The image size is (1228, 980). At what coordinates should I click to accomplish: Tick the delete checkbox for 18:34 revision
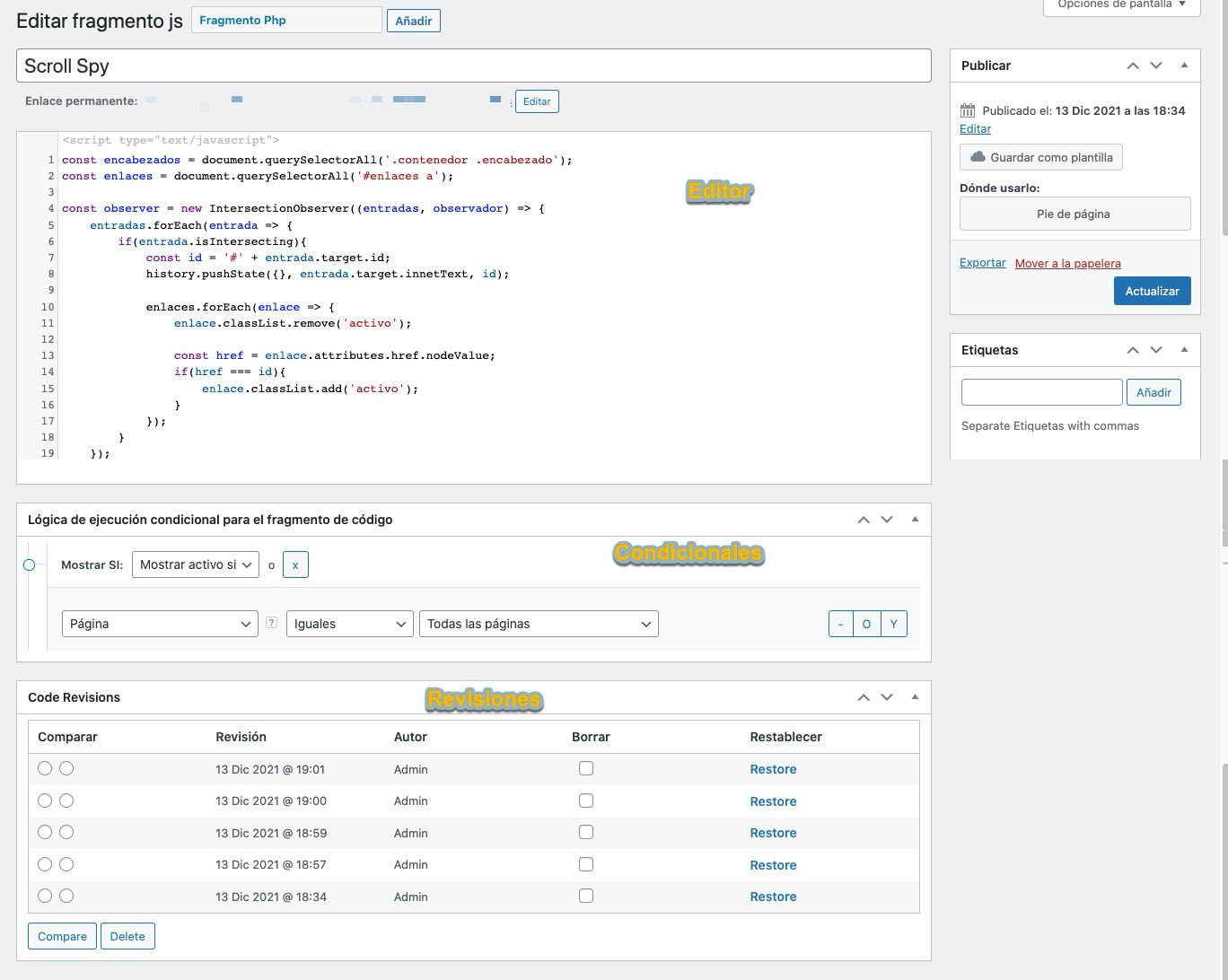click(x=586, y=896)
